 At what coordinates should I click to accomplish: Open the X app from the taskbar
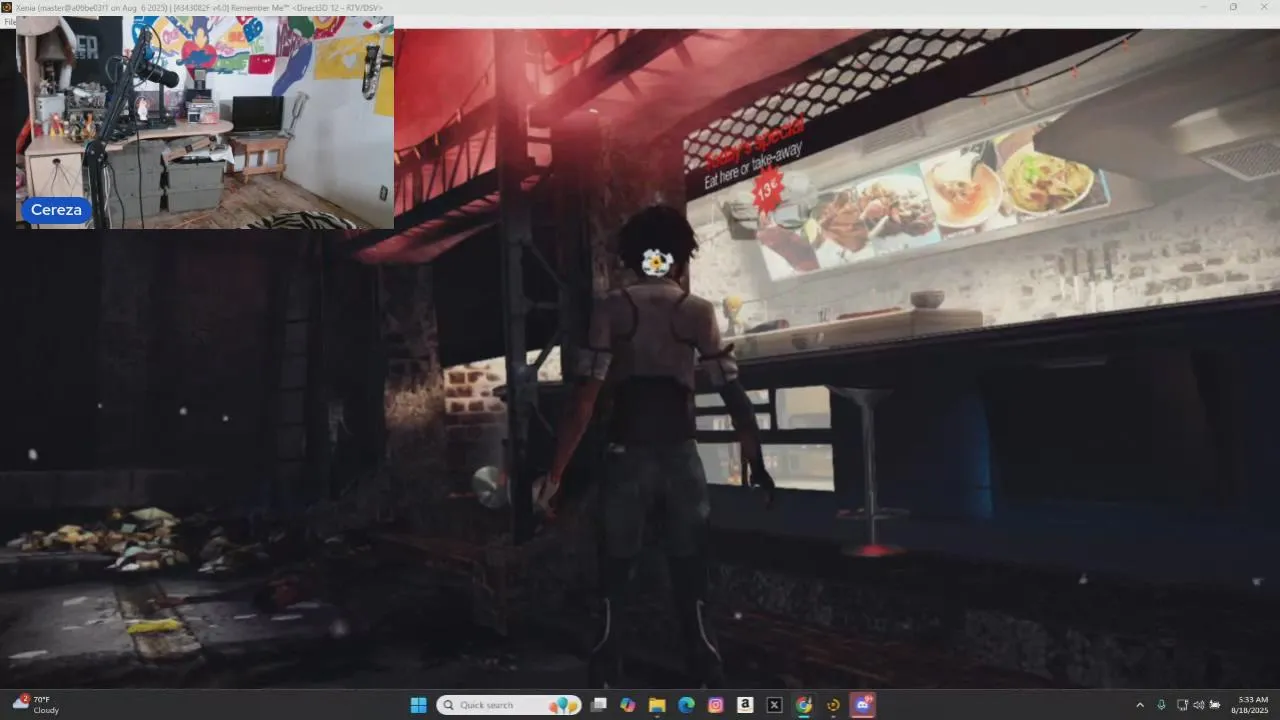click(x=774, y=705)
